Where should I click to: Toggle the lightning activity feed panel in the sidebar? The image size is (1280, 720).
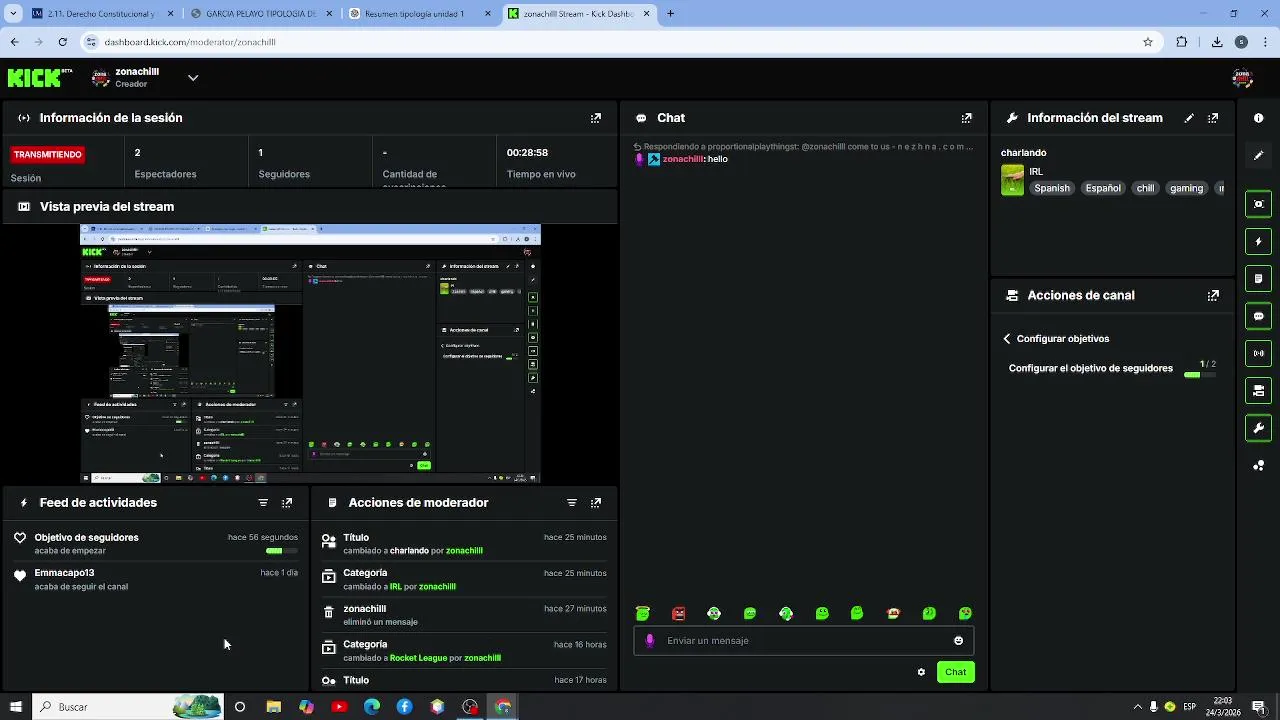[x=1258, y=241]
